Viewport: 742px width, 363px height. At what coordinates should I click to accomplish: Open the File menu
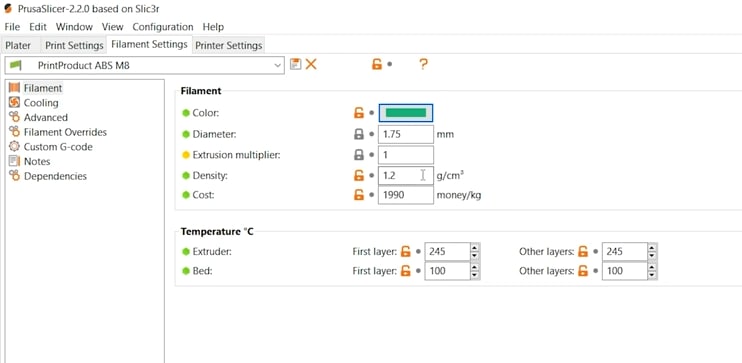pos(12,27)
